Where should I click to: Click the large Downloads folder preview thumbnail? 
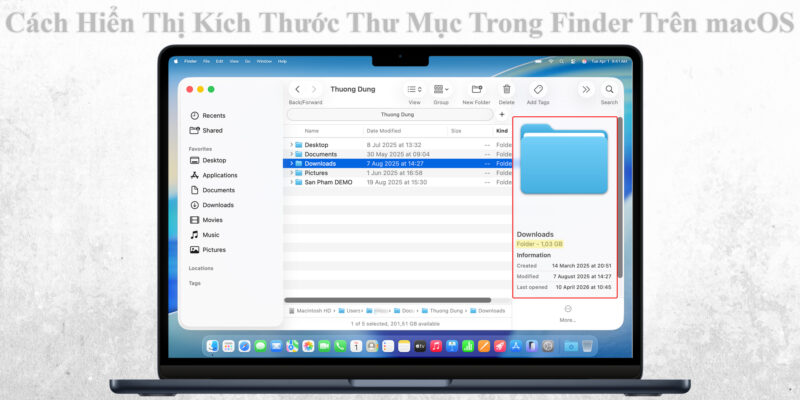click(564, 159)
